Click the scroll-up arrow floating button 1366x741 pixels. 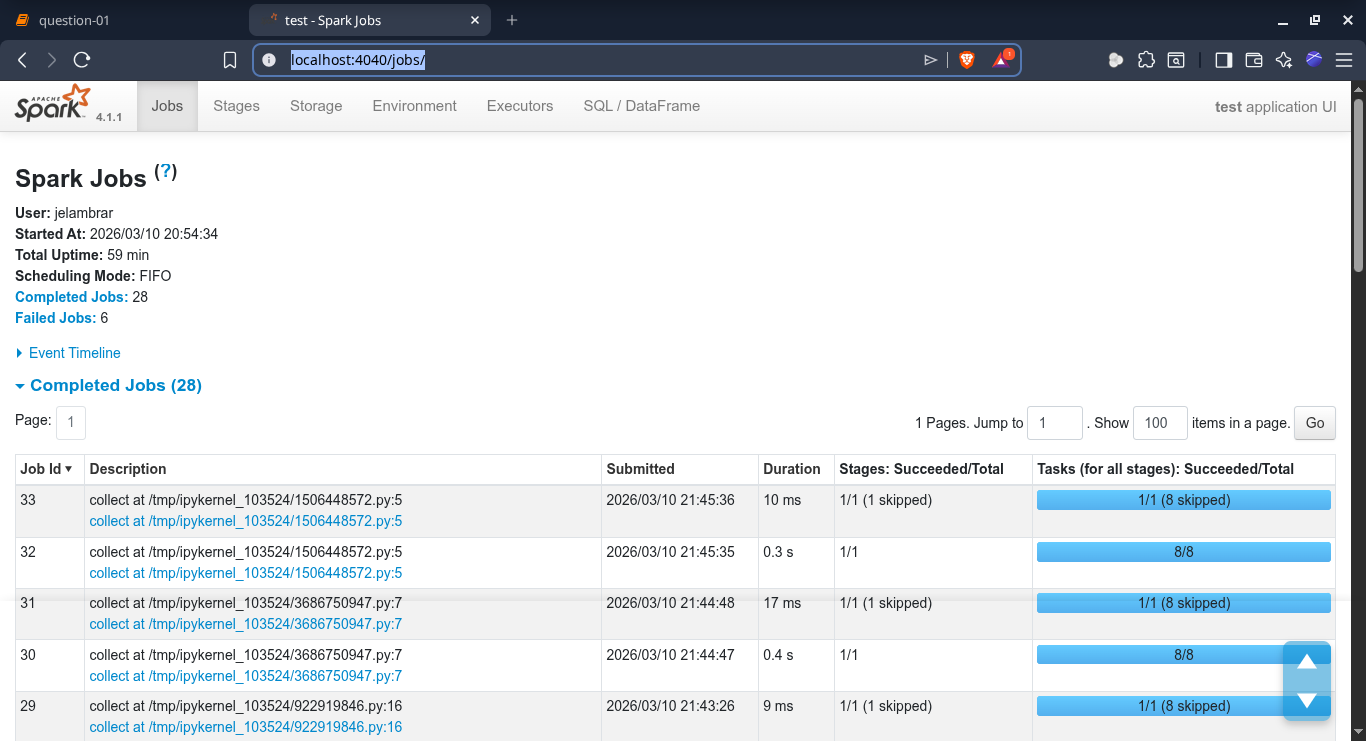tap(1307, 661)
